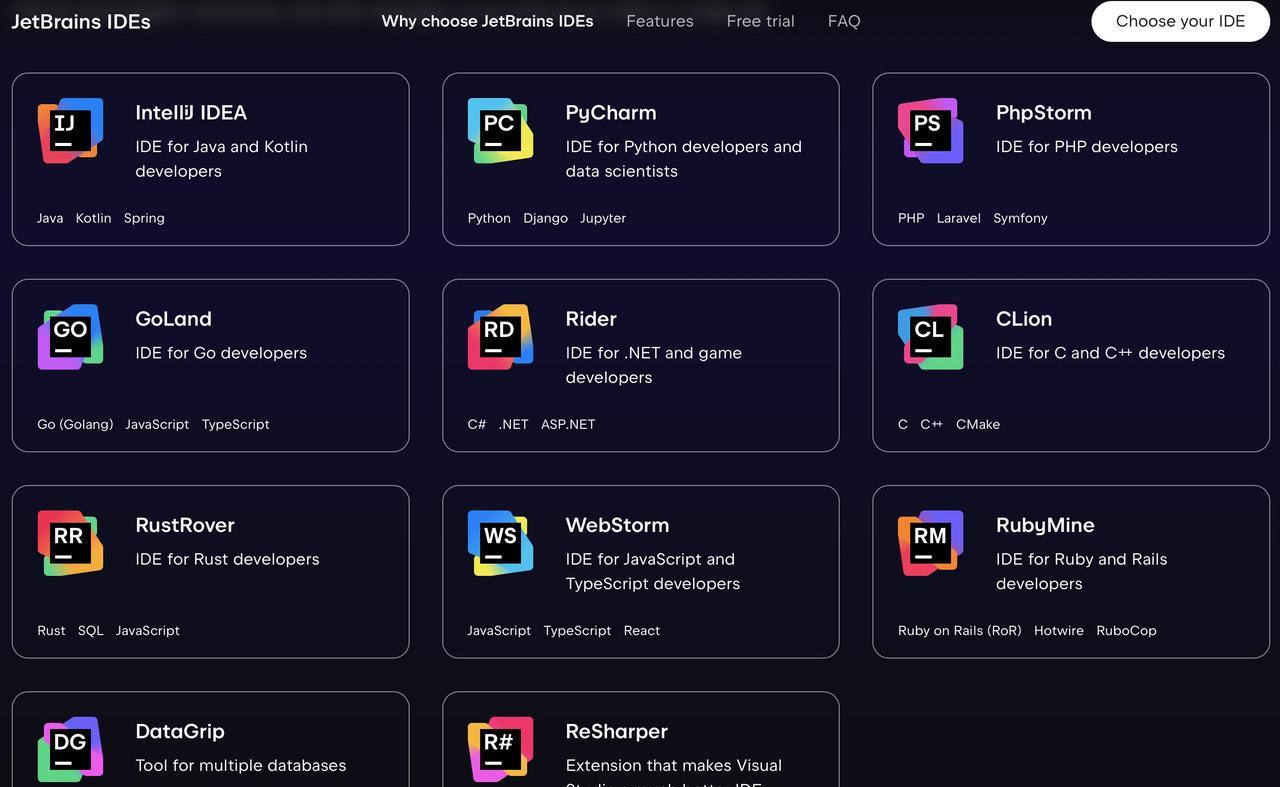Click the TypeScript tag in GoLand card

[x=236, y=424]
